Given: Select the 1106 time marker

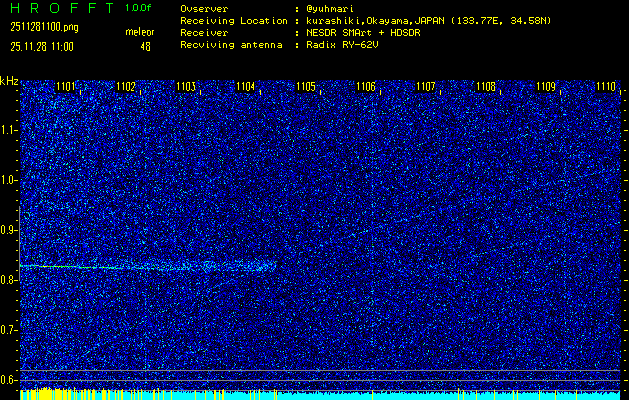Looking at the screenshot, I should click(366, 87).
